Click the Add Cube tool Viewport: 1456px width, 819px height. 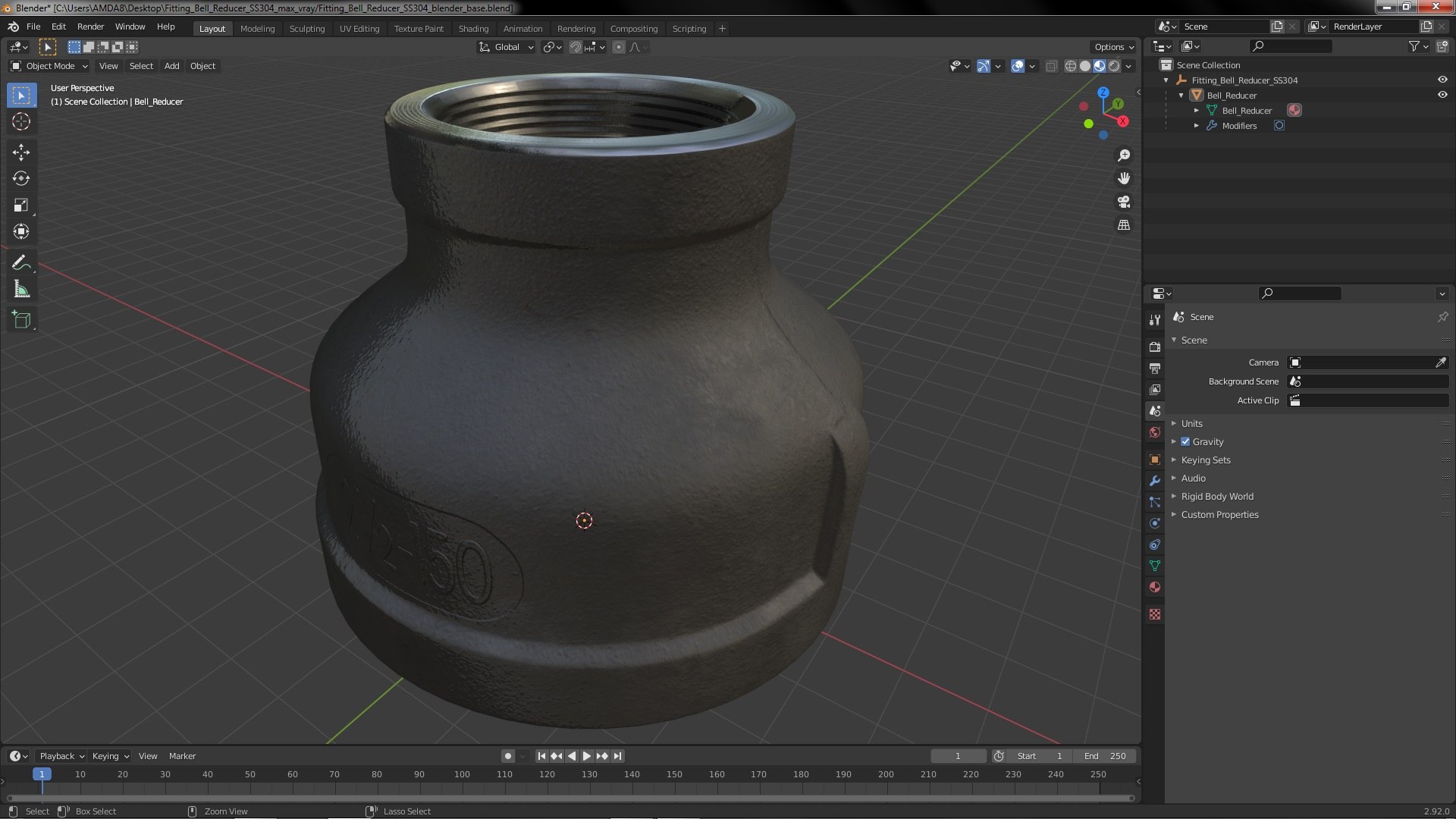click(21, 320)
